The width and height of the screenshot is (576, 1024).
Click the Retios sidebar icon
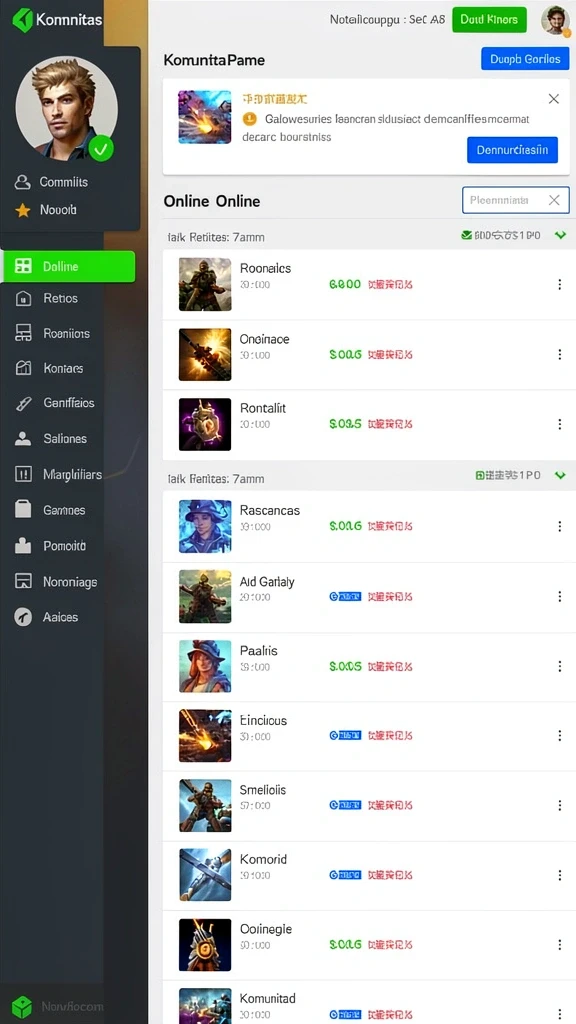pos(23,298)
